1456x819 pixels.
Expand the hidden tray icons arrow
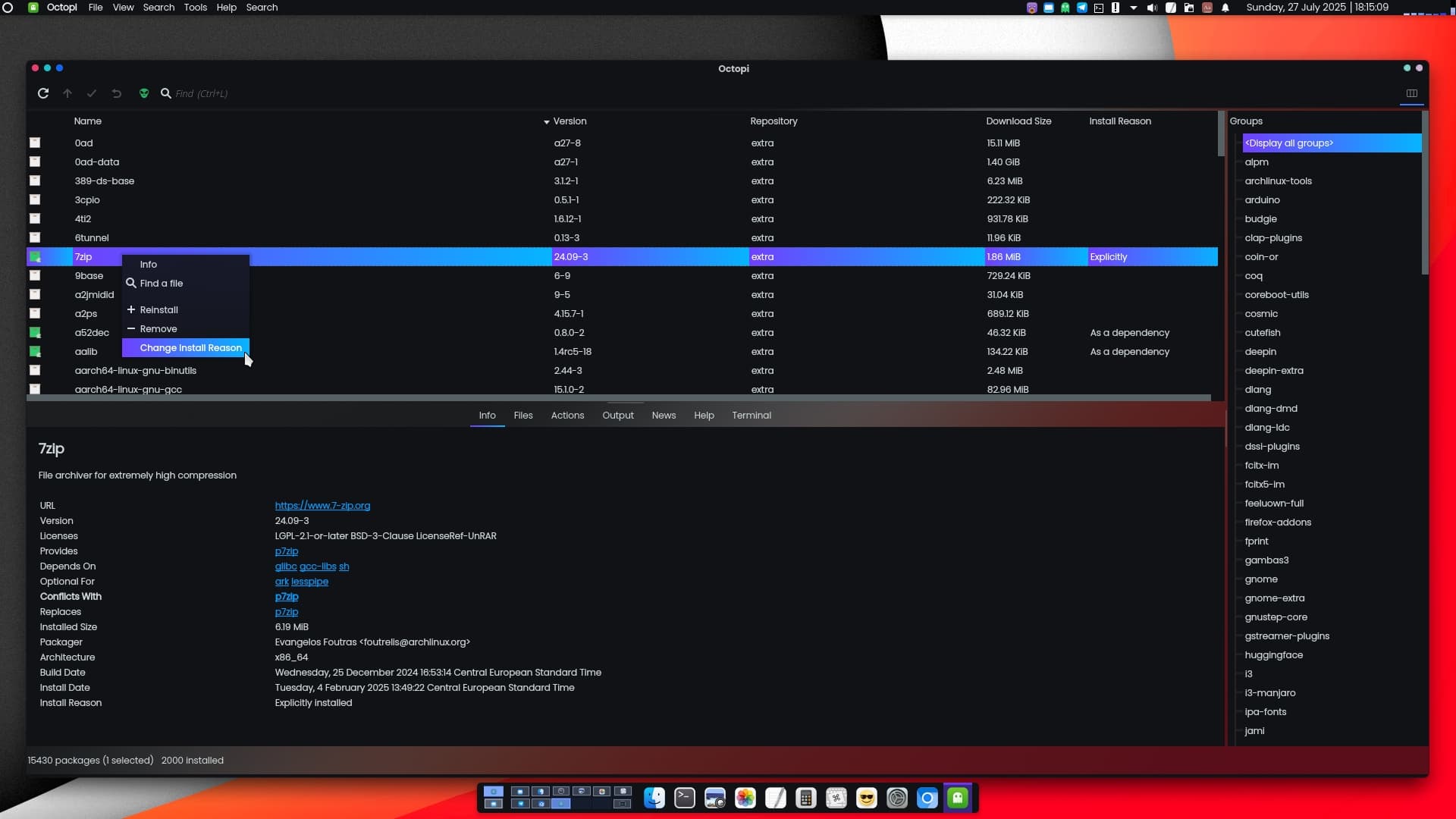pyautogui.click(x=1134, y=8)
